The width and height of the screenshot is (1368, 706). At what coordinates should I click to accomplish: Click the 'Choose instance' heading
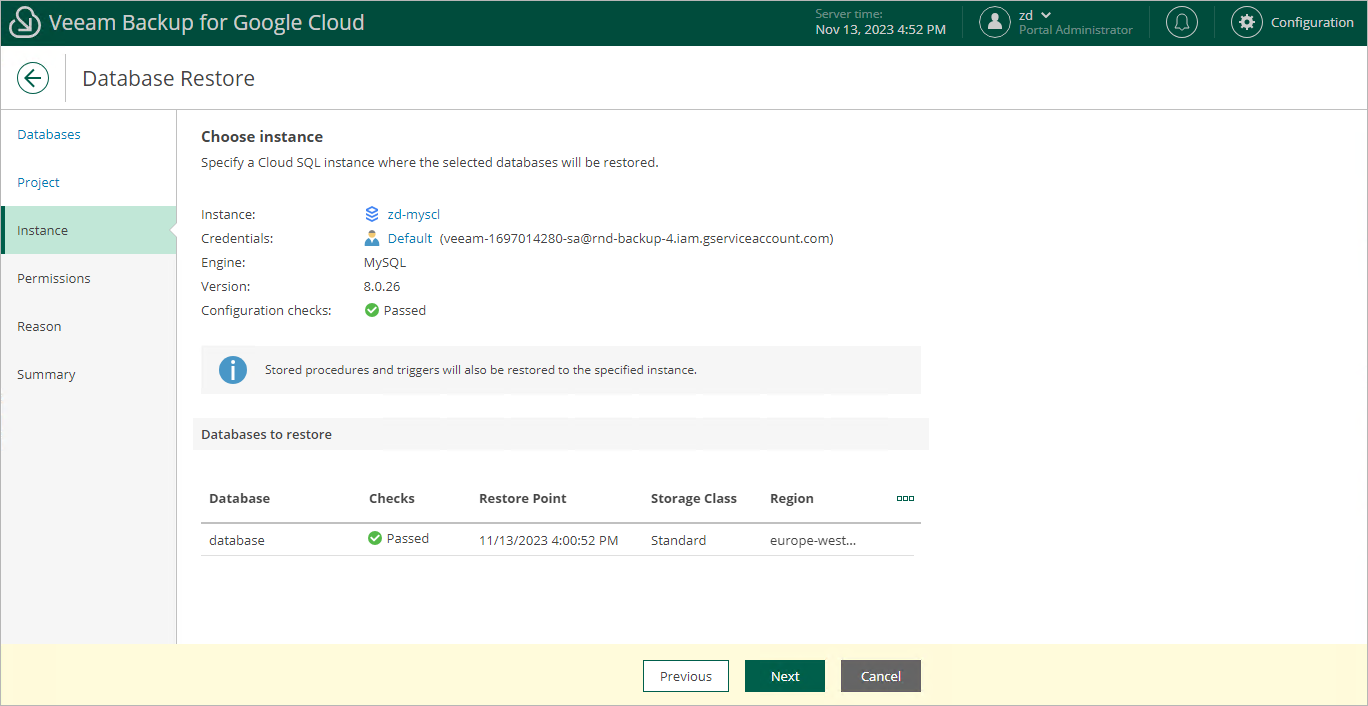[x=262, y=136]
